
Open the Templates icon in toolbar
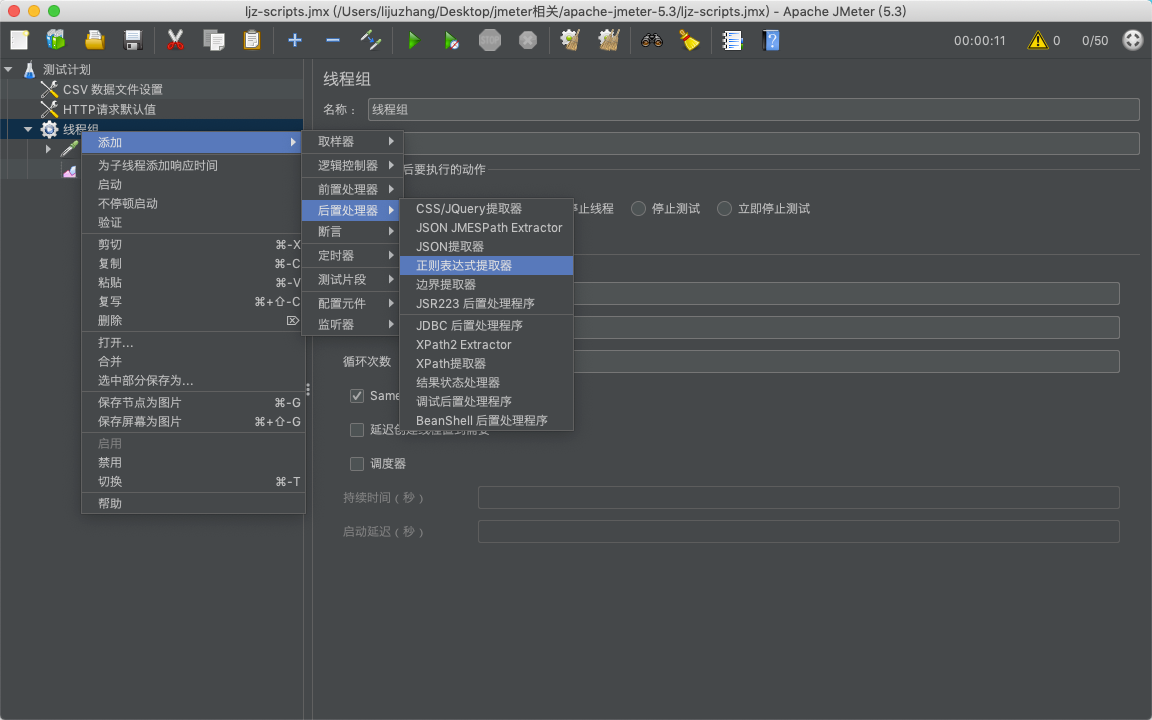point(56,40)
